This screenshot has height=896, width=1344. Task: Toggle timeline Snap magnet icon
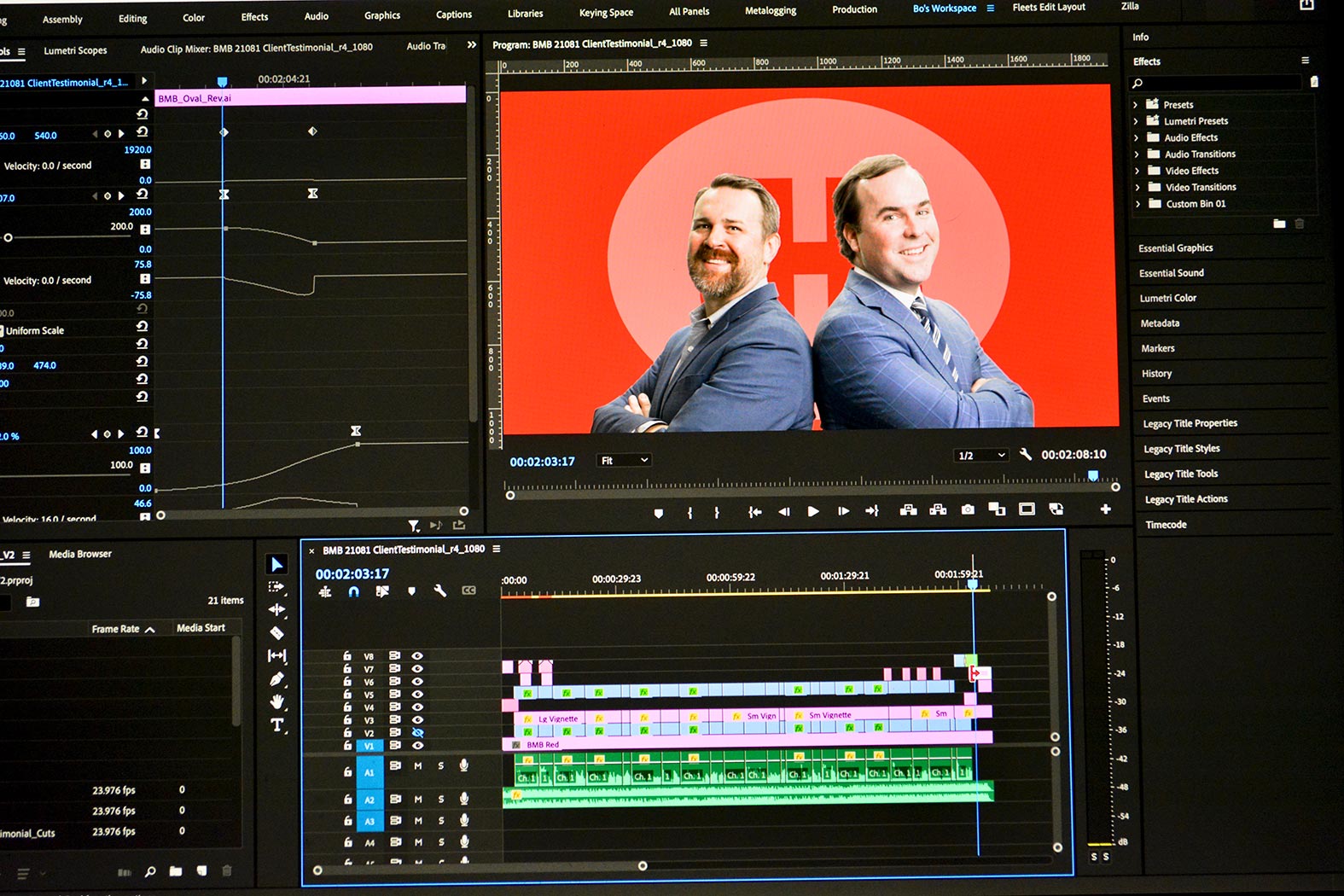point(353,591)
